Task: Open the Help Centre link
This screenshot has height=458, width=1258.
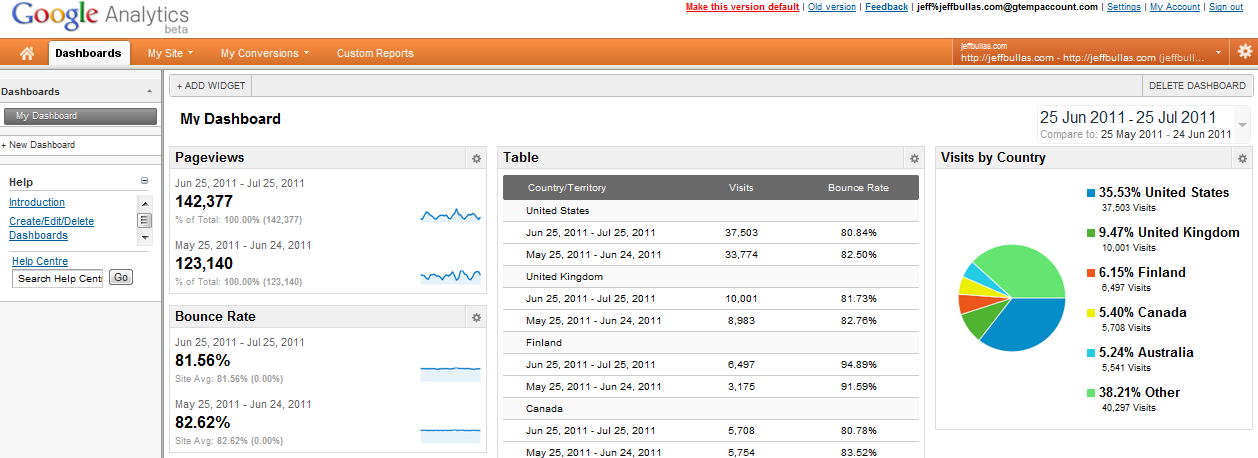Action: 40,261
